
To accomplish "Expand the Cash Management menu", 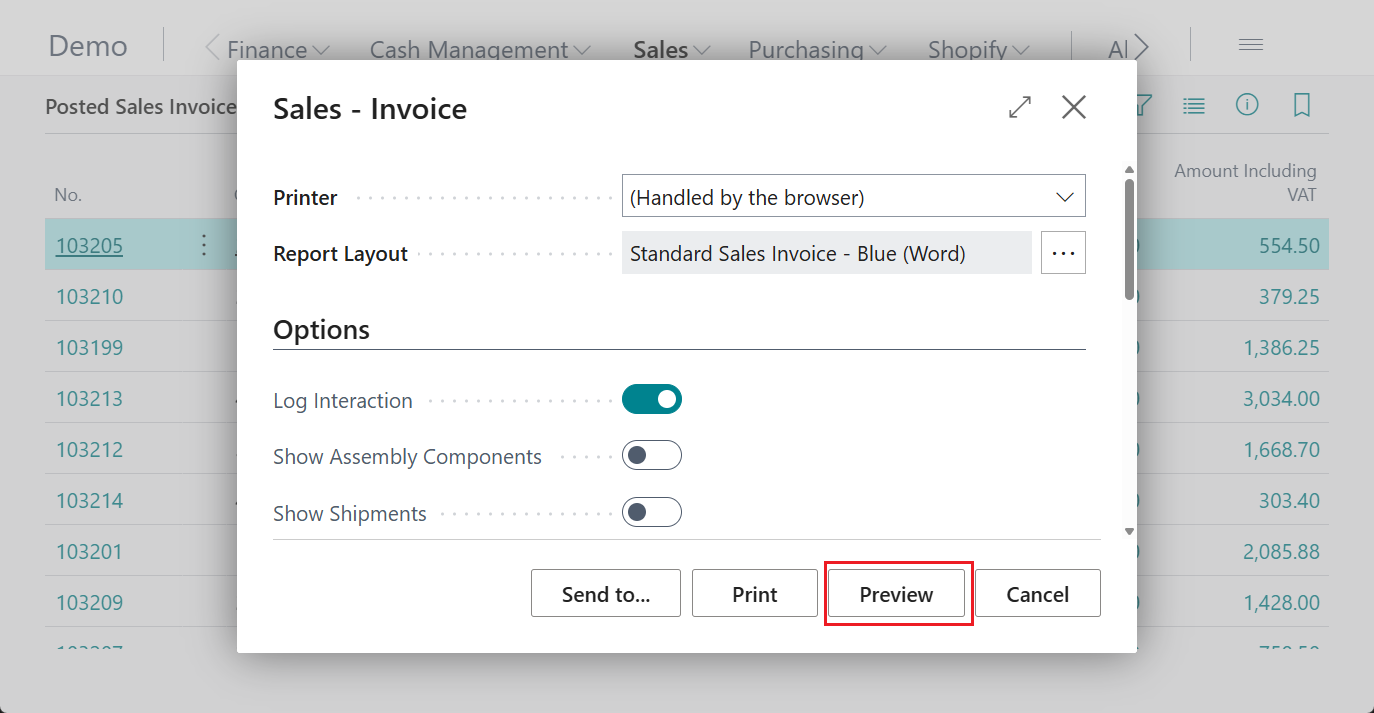I will click(x=479, y=49).
